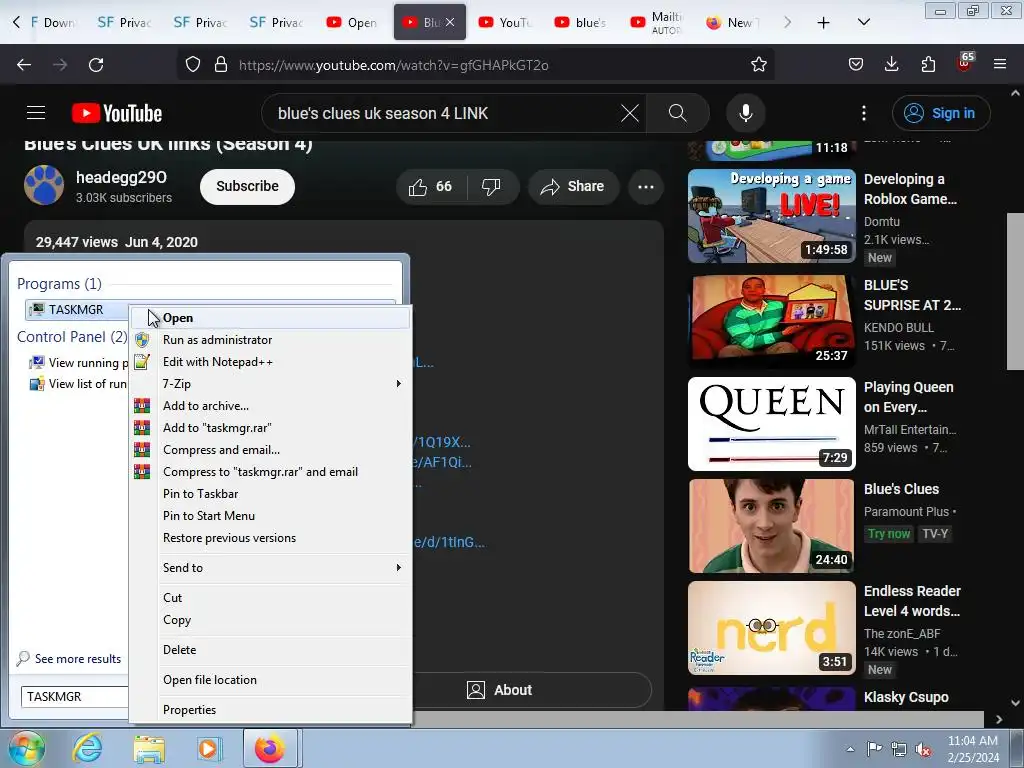Choose Cut in context menu
The image size is (1024, 768).
(x=270, y=598)
